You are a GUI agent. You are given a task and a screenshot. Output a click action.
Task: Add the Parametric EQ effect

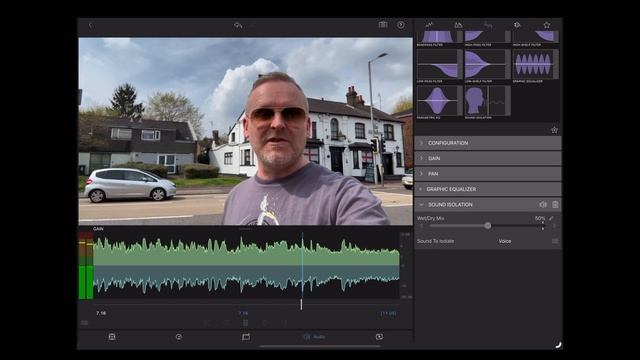point(439,102)
